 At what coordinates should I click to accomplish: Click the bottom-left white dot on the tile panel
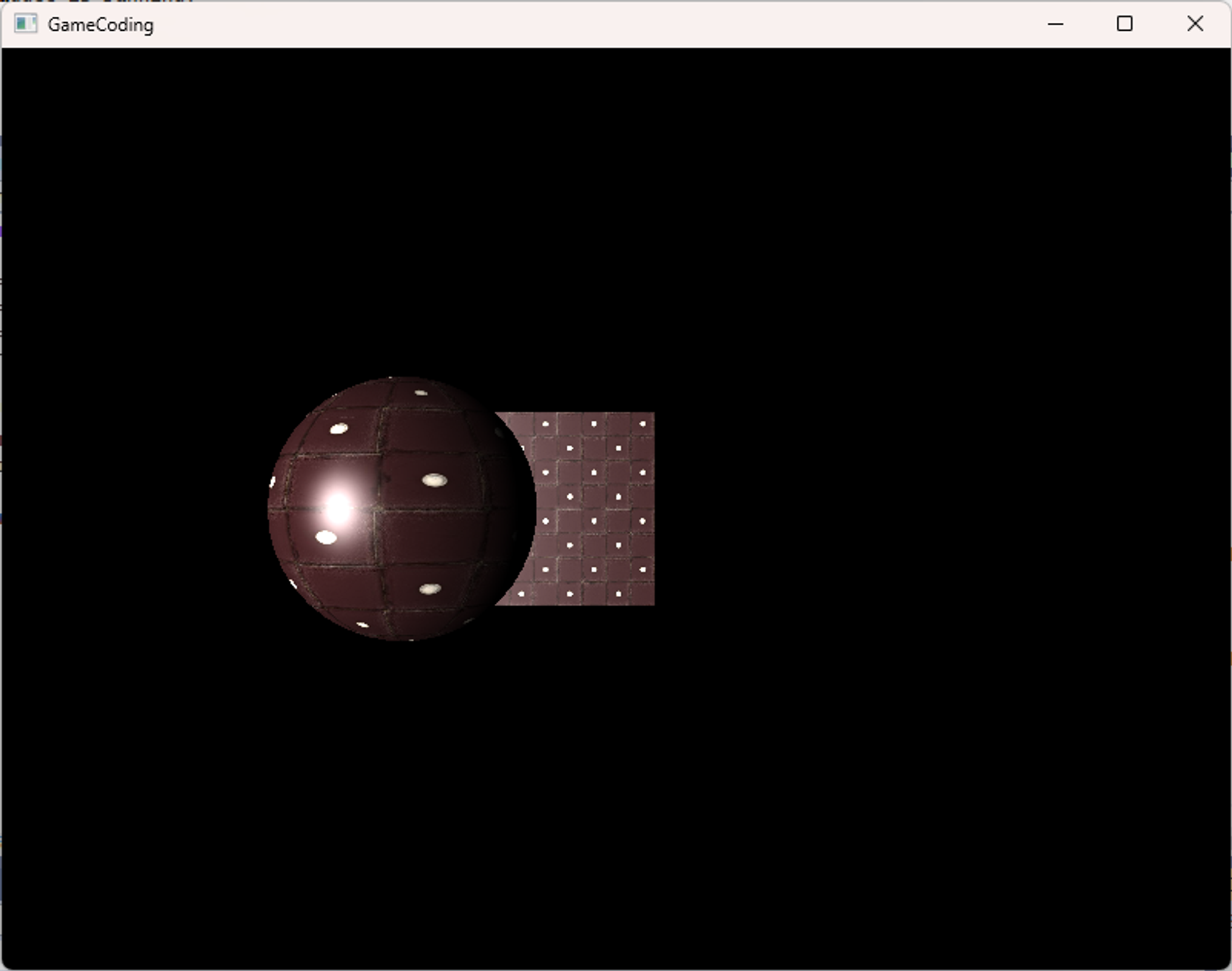pyautogui.click(x=521, y=594)
